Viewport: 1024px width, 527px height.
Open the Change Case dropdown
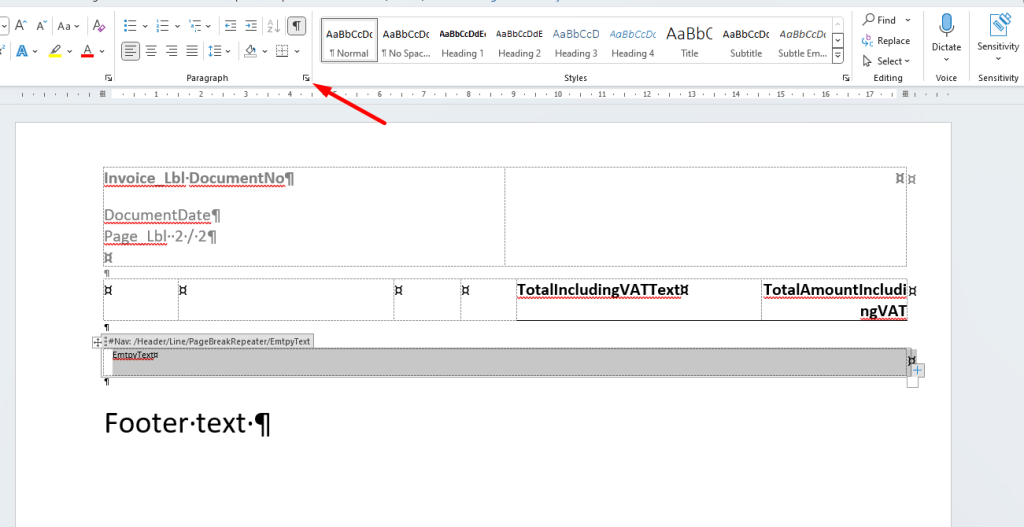tap(68, 26)
